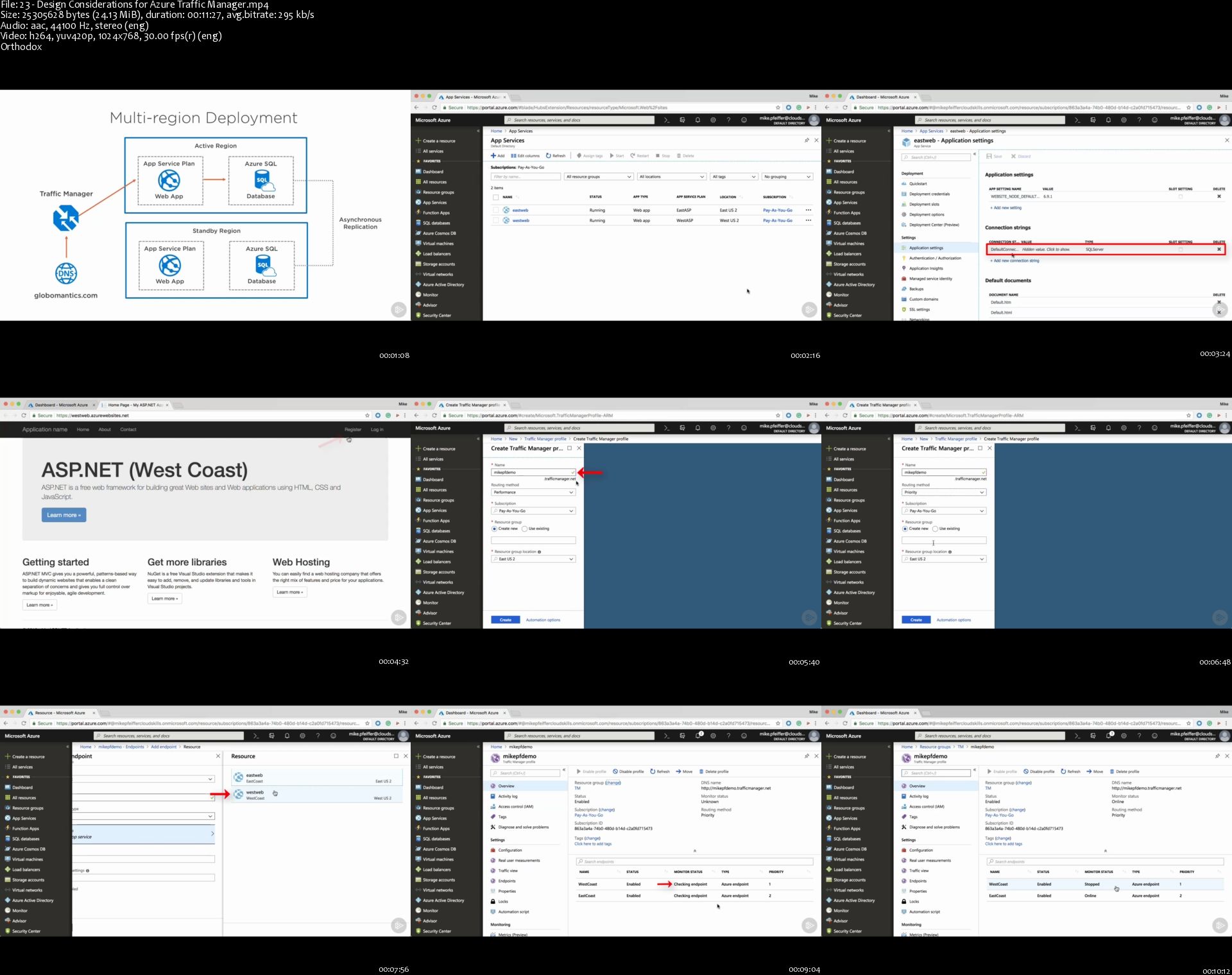This screenshot has height=975, width=1232.
Task: Select Use existing radio in 00:06:48 frame
Action: pos(935,529)
